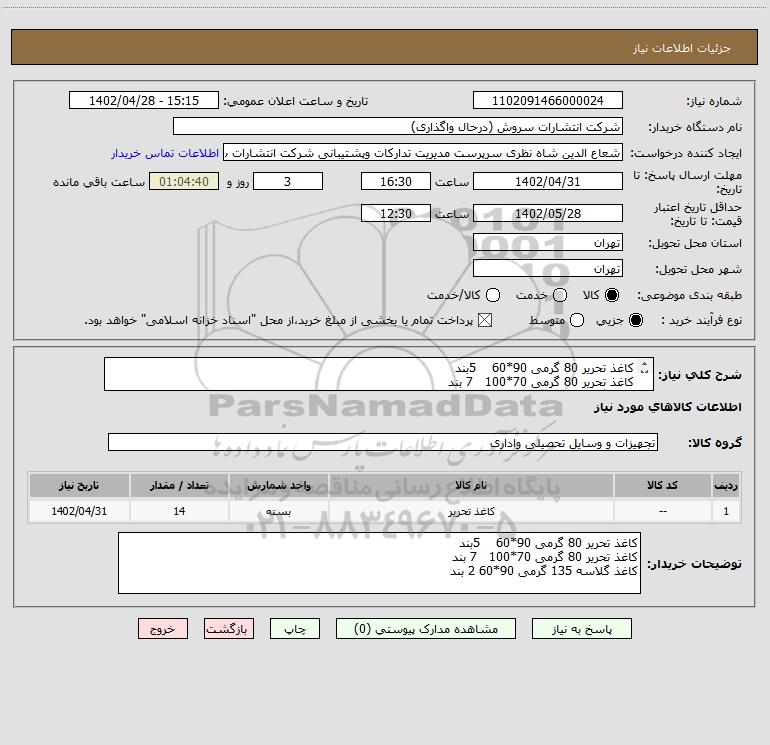Screen dimensions: 770x745
Task: Select the خدمت radio button
Action: tap(560, 295)
